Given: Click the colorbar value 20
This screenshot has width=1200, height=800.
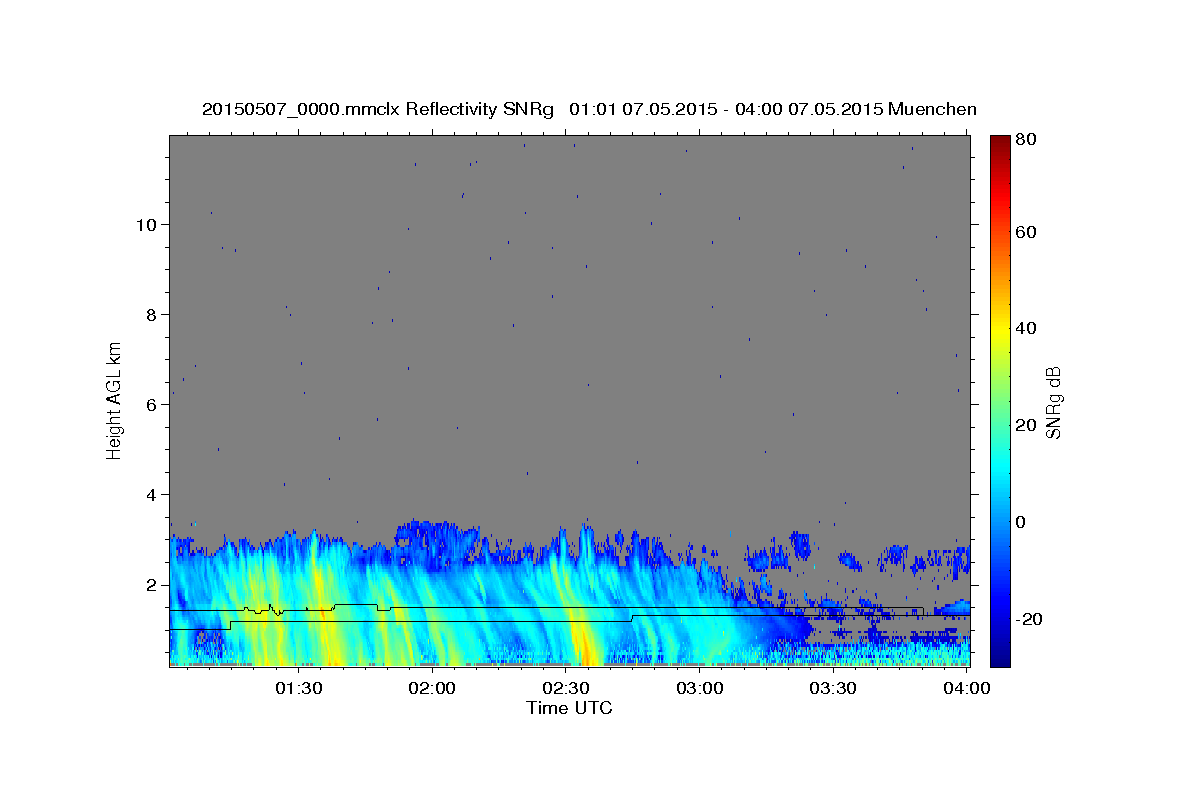Looking at the screenshot, I should pos(1025,425).
